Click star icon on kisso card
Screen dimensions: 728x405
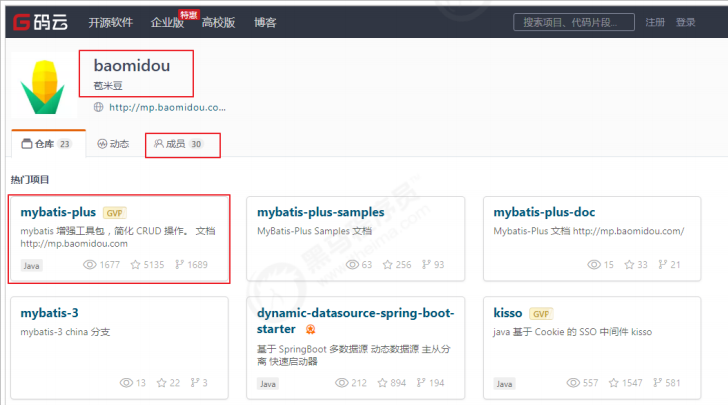[x=614, y=383]
